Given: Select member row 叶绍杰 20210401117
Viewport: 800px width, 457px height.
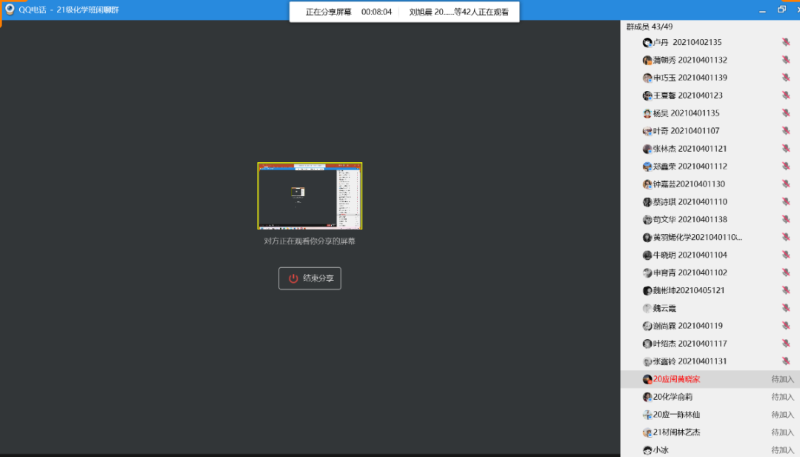Looking at the screenshot, I should tap(710, 343).
